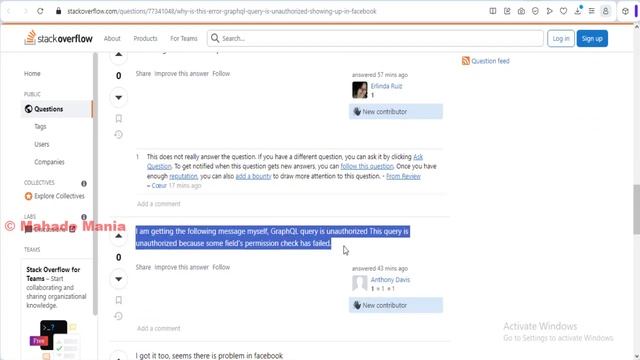The width and height of the screenshot is (640, 360).
Task: Click the Sign up button
Action: [x=592, y=38]
